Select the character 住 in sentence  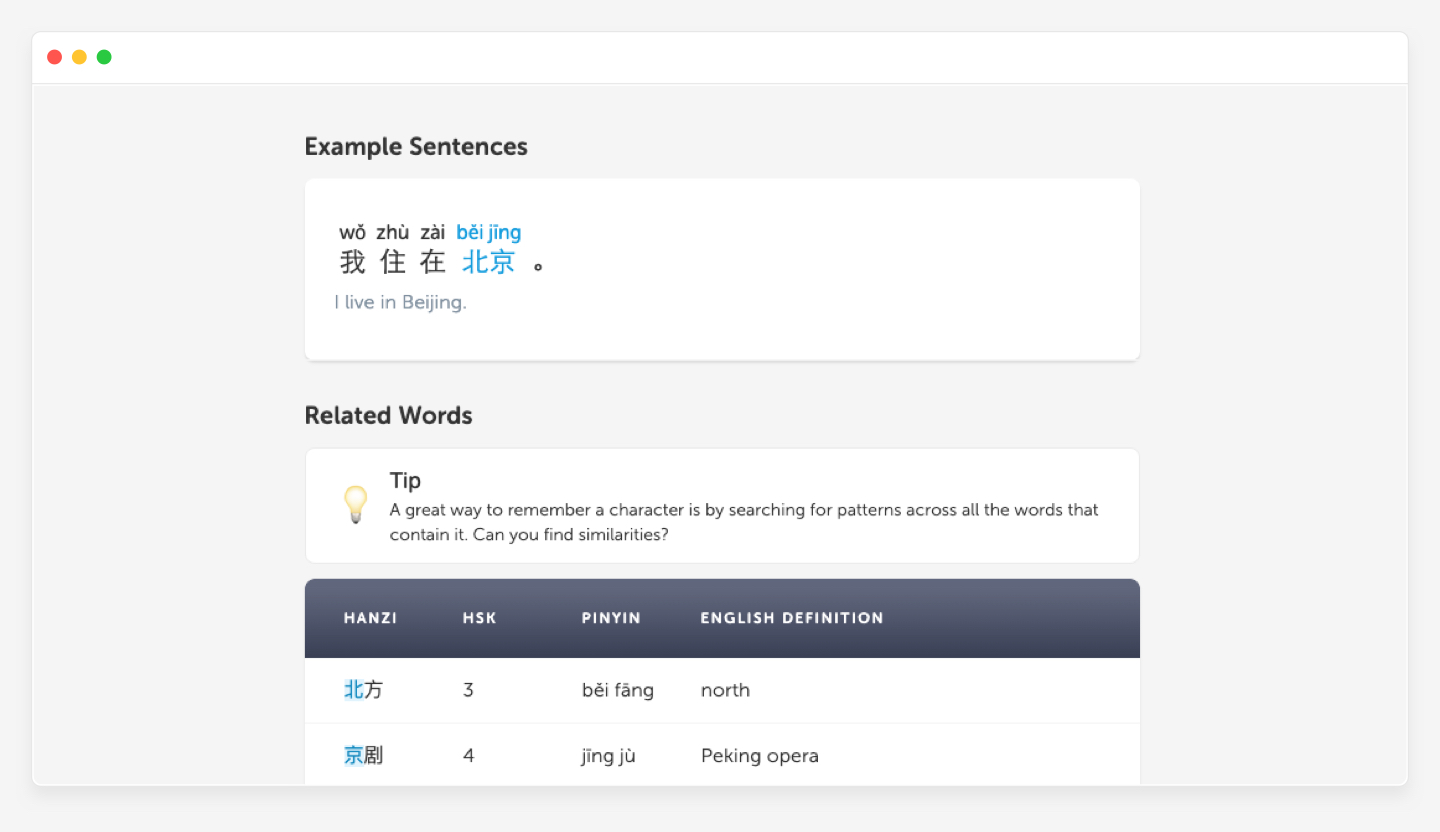tap(393, 262)
